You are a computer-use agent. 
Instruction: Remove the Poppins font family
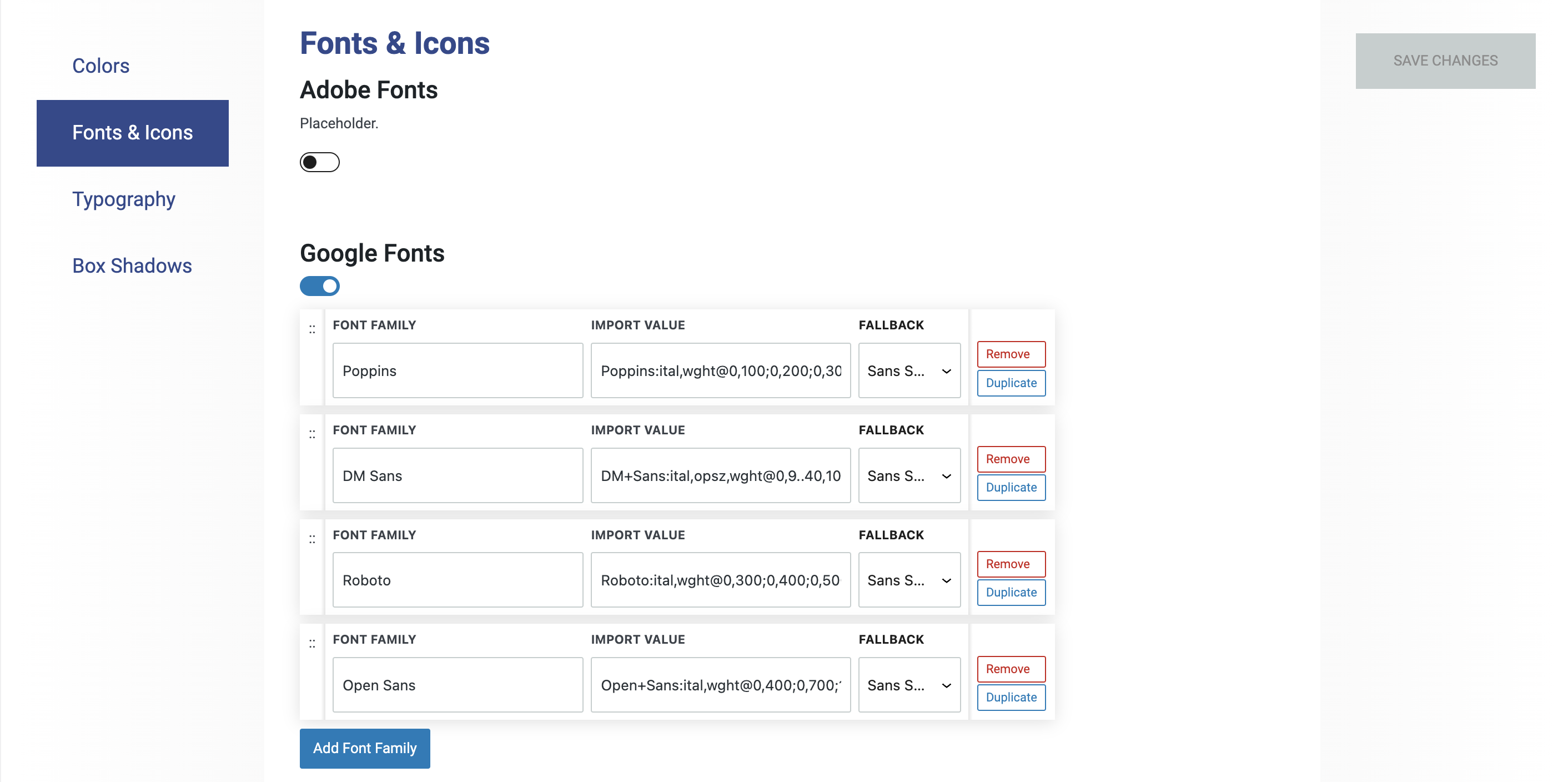pos(1011,354)
